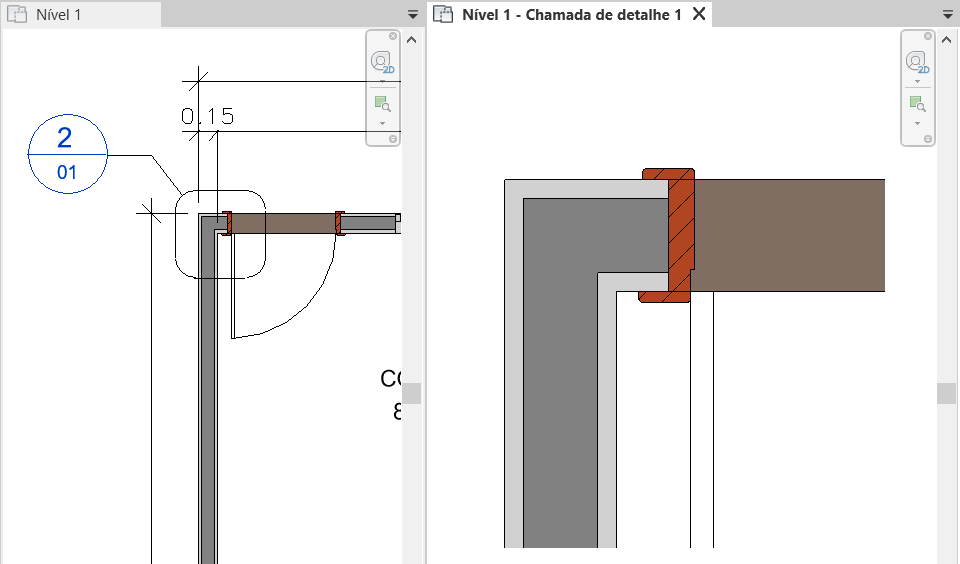This screenshot has width=960, height=564.
Task: Click the vertical scrollbar thumb in detail view
Action: [946, 393]
